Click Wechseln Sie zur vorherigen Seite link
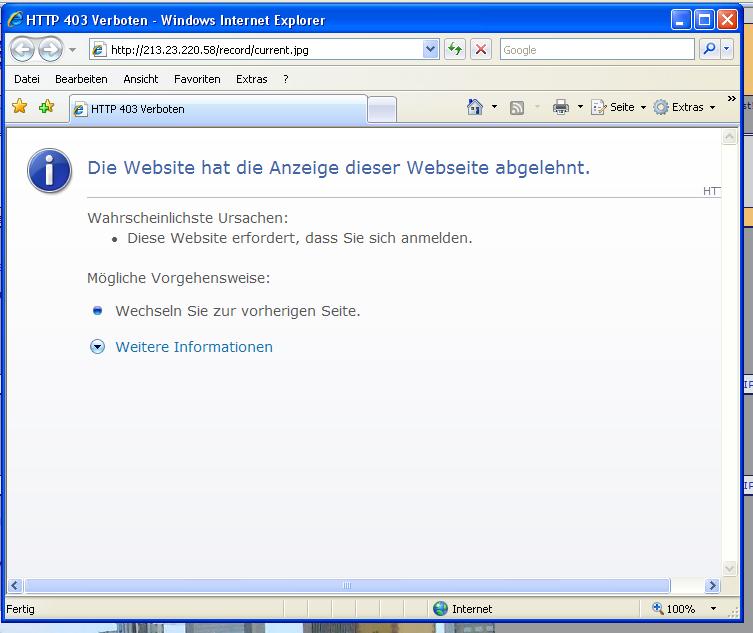 (237, 311)
